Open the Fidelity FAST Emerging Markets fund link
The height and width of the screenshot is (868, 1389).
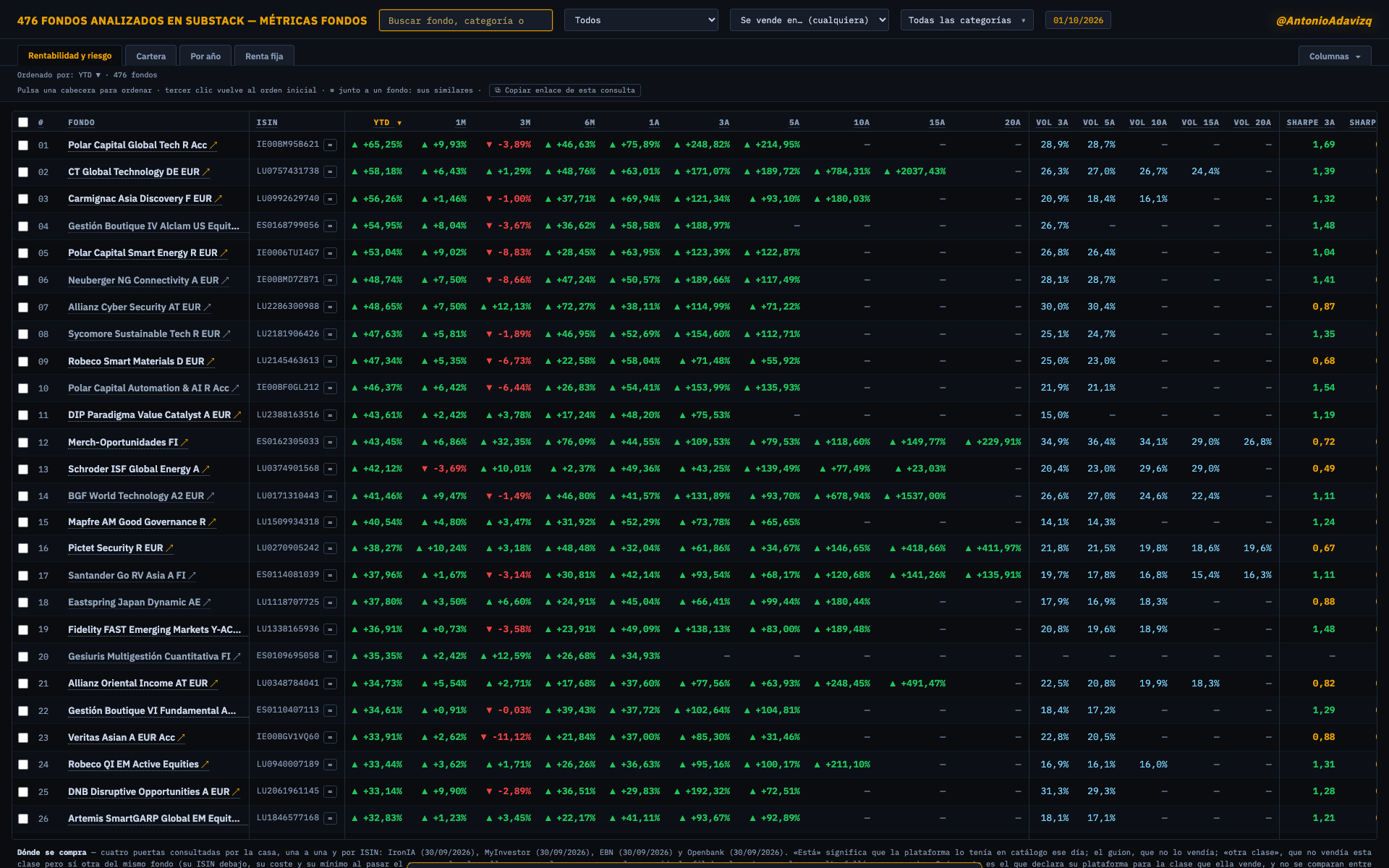155,630
